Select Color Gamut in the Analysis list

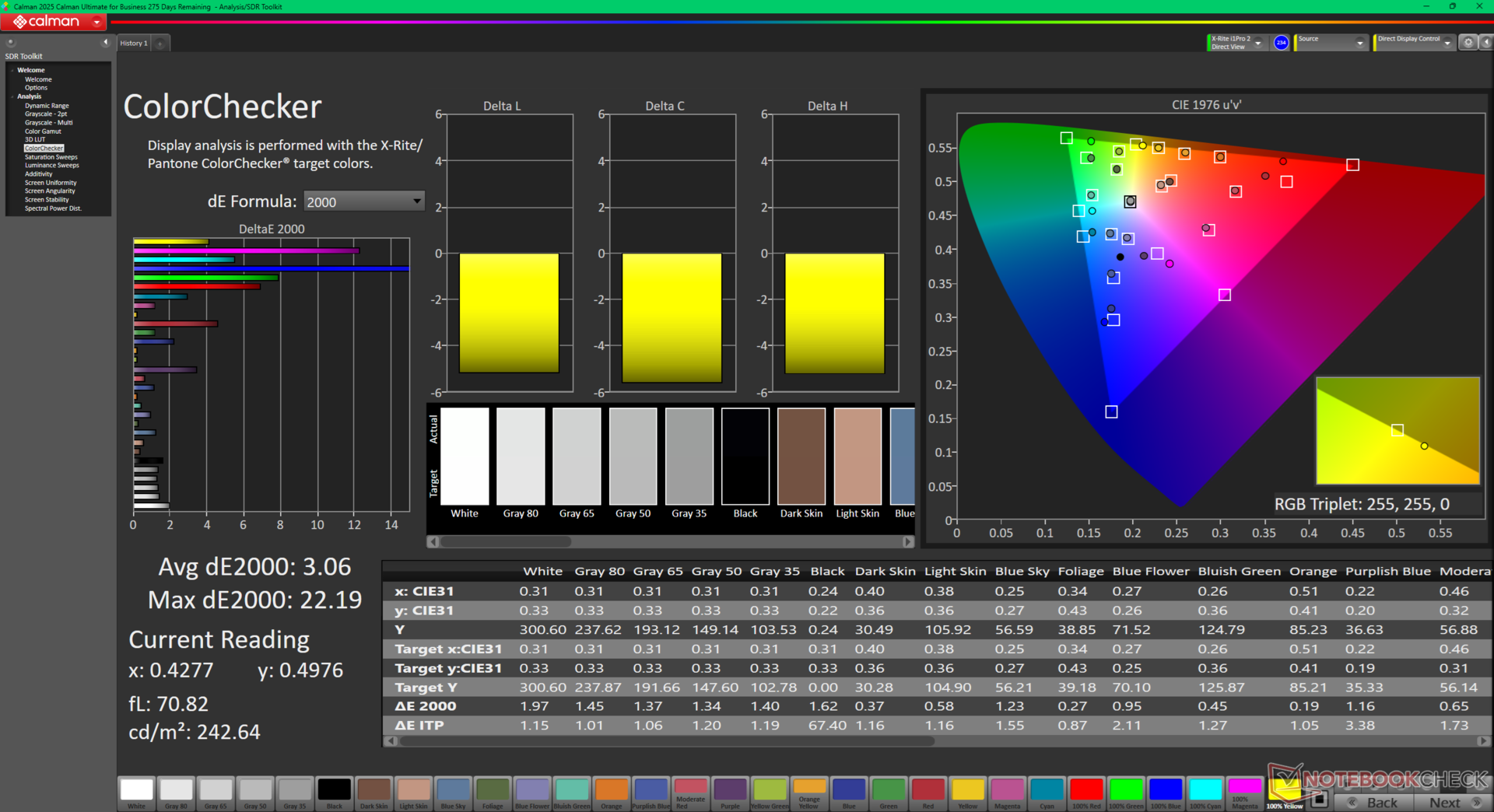(43, 131)
